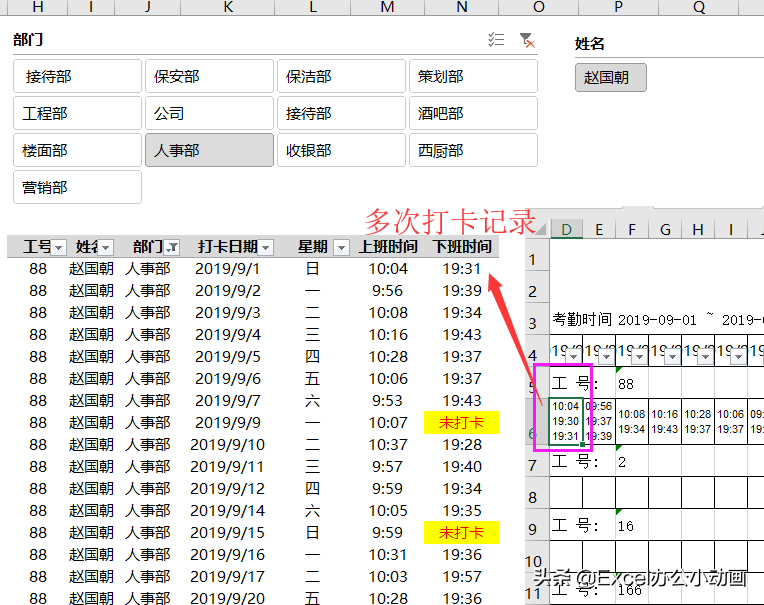
Task: Enable multi-select in the 部门 slicer
Action: 496,39
